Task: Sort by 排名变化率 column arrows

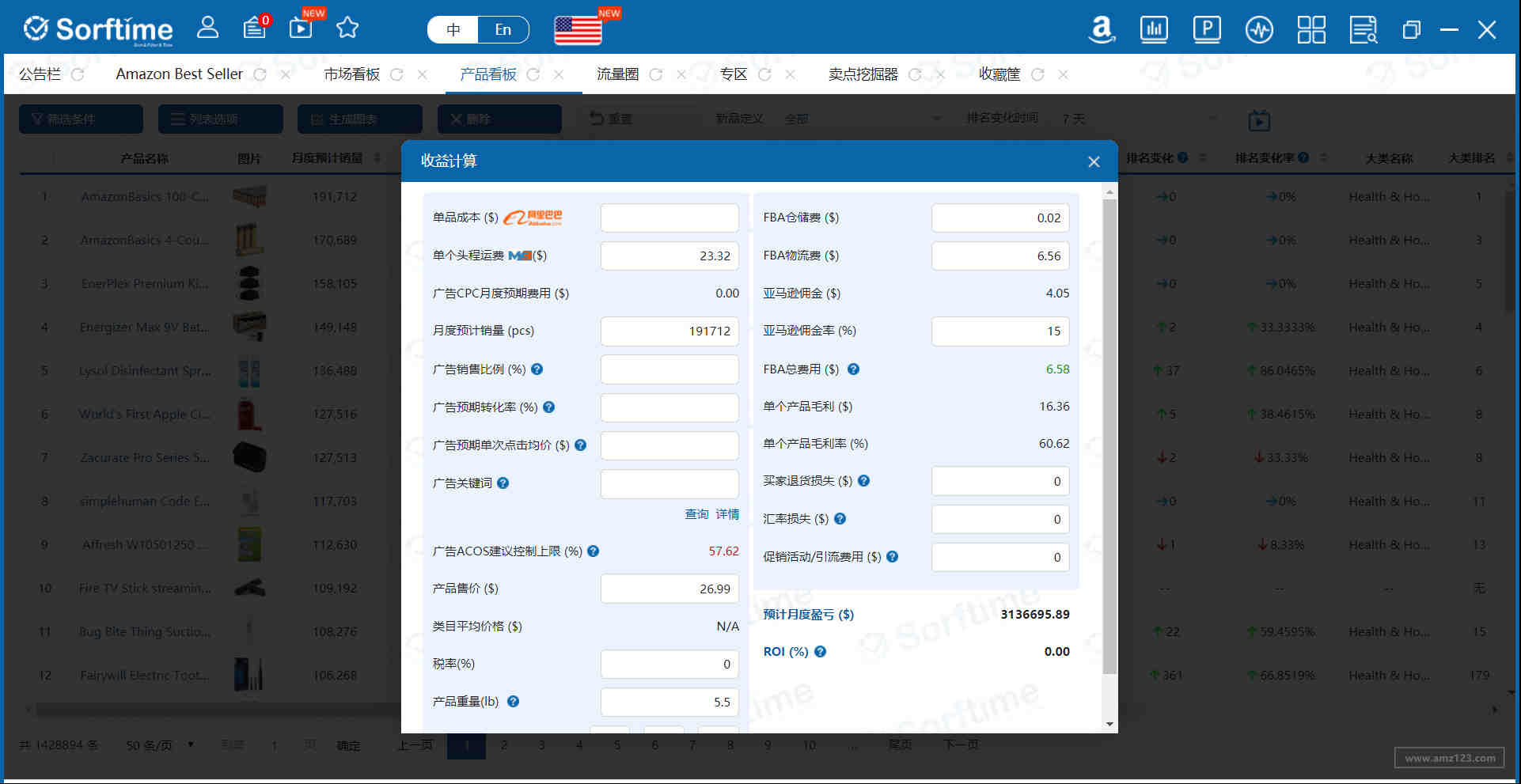Action: pyautogui.click(x=1324, y=158)
